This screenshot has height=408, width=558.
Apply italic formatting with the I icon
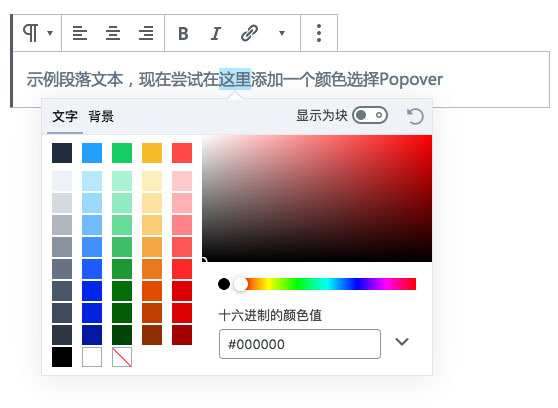point(216,34)
